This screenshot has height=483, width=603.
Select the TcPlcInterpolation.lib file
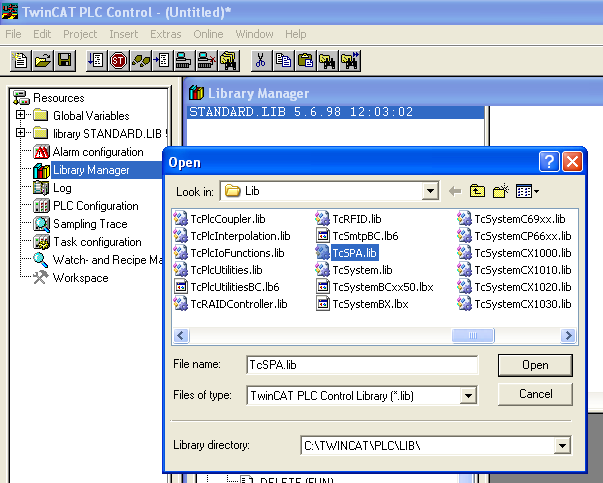pos(240,236)
